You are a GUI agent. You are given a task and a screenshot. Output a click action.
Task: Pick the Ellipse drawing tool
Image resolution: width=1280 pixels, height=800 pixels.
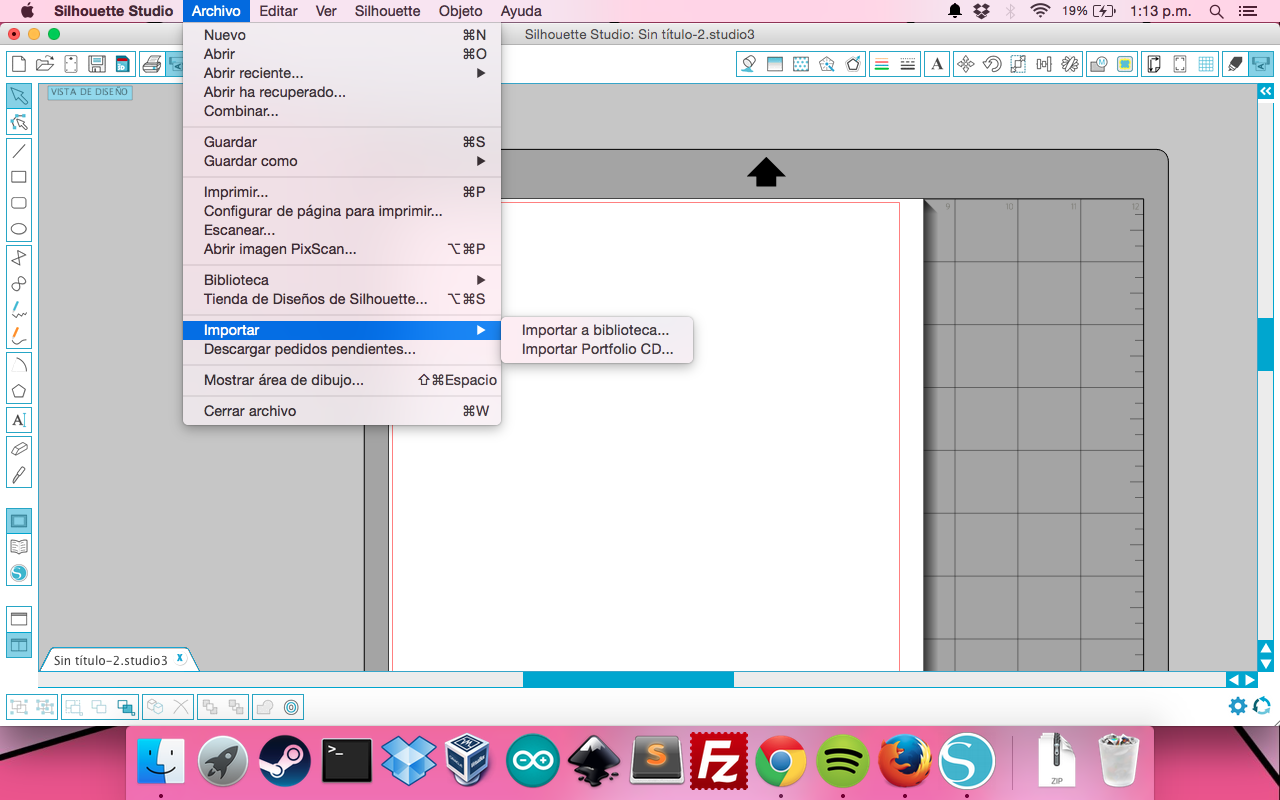click(x=18, y=229)
